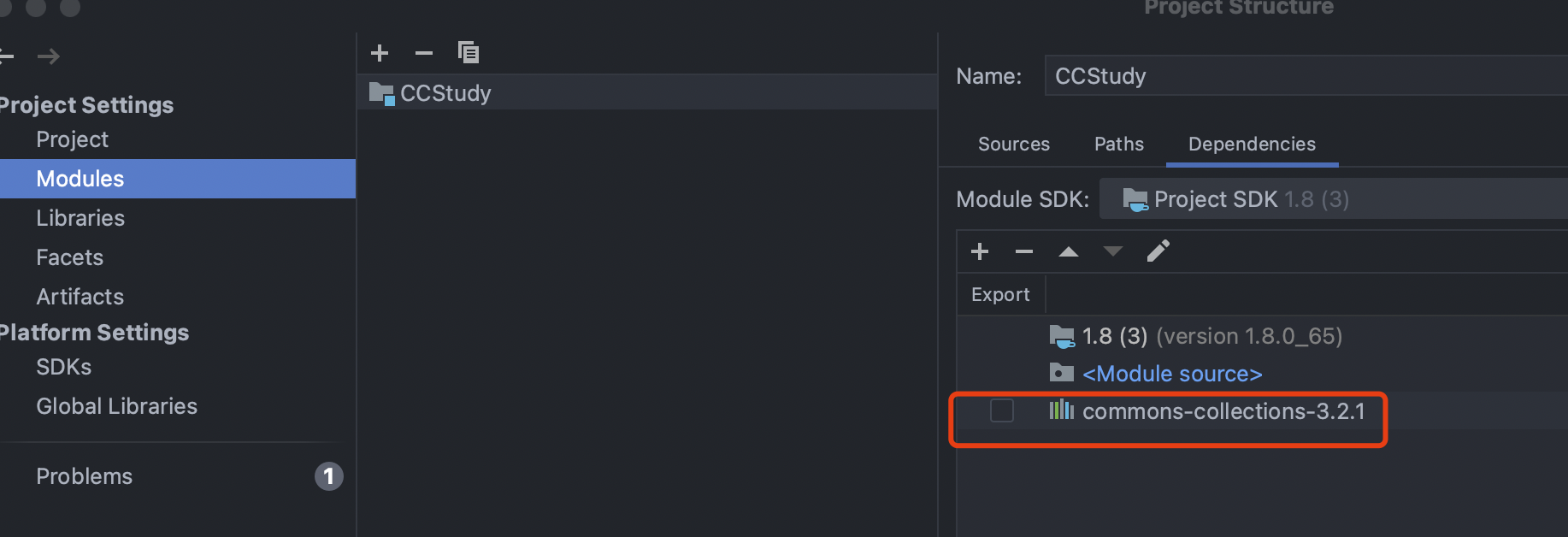Click the add dependency plus icon
This screenshot has width=1568, height=537.
point(980,251)
